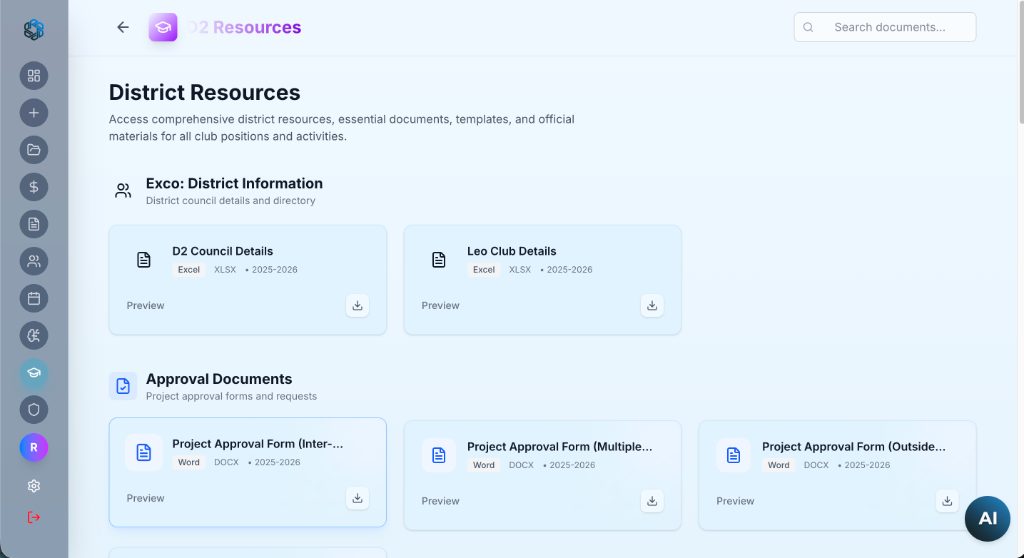Click the Project Approval Form (Inter-...) document icon
Viewport: 1024px width, 558px height.
[x=144, y=452]
